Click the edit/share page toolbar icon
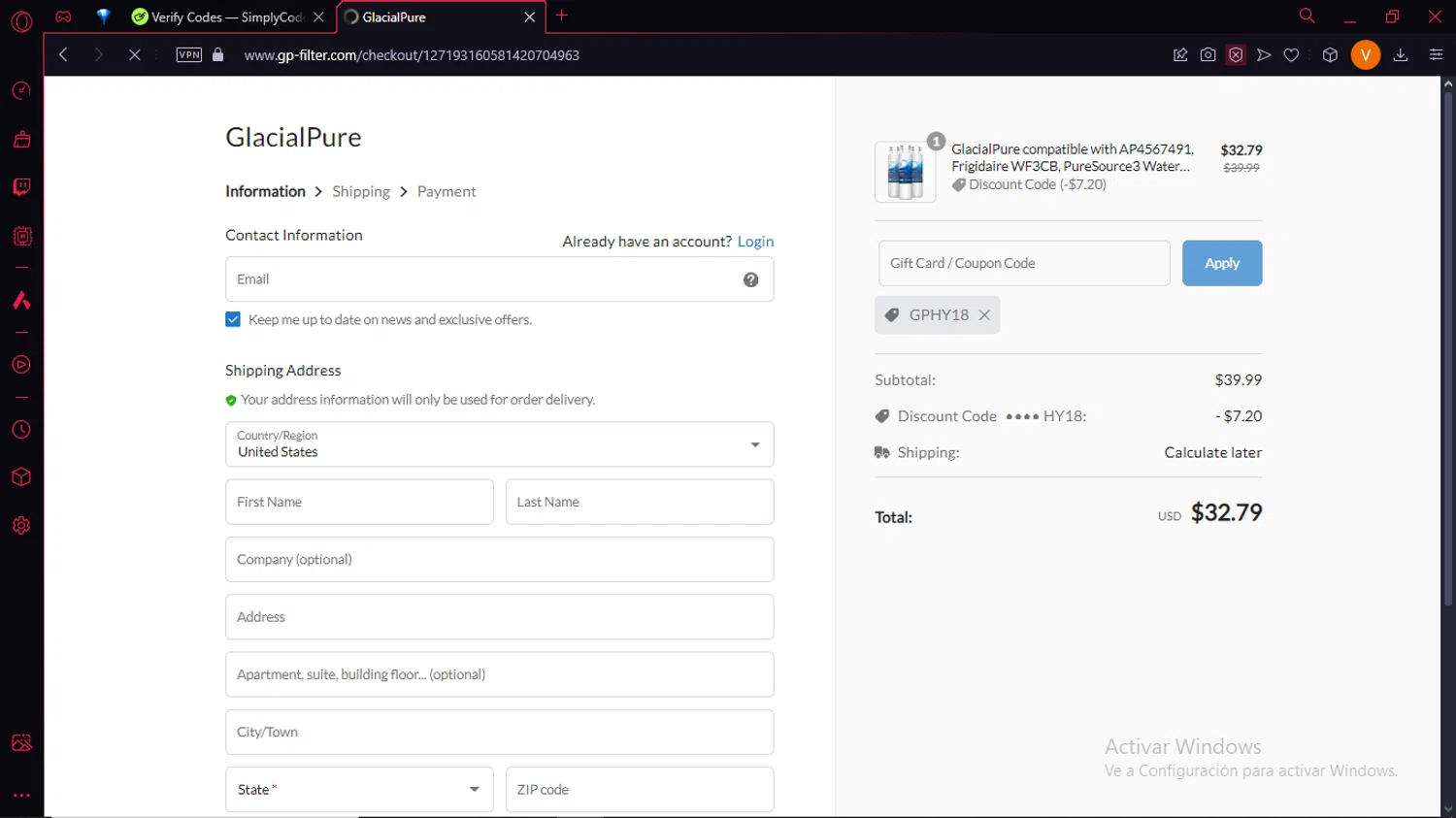This screenshot has width=1456, height=818. click(1180, 54)
